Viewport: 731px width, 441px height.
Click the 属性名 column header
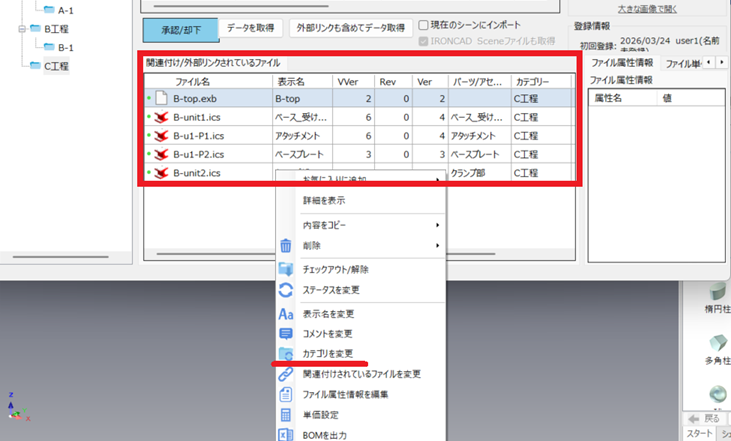623,98
